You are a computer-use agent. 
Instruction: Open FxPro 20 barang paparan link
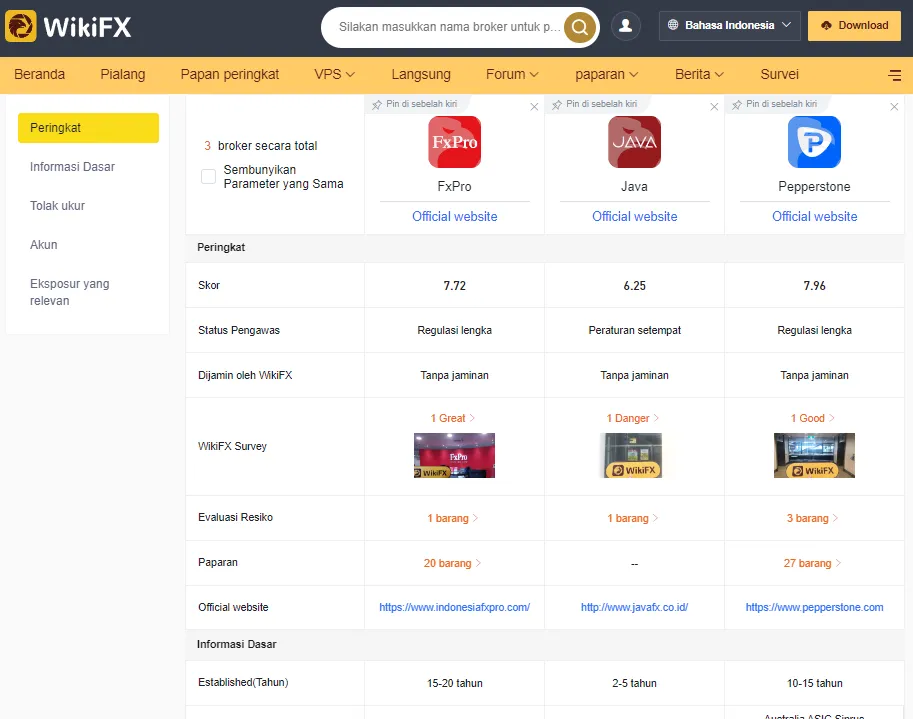(x=452, y=563)
